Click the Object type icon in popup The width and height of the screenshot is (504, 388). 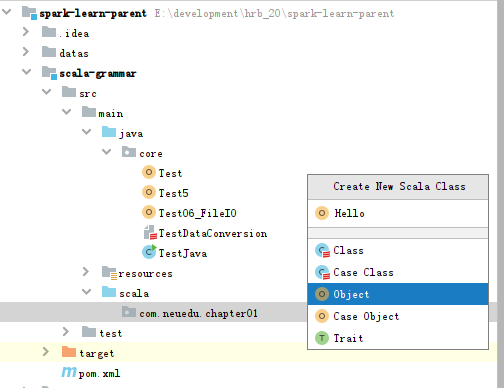pos(322,294)
